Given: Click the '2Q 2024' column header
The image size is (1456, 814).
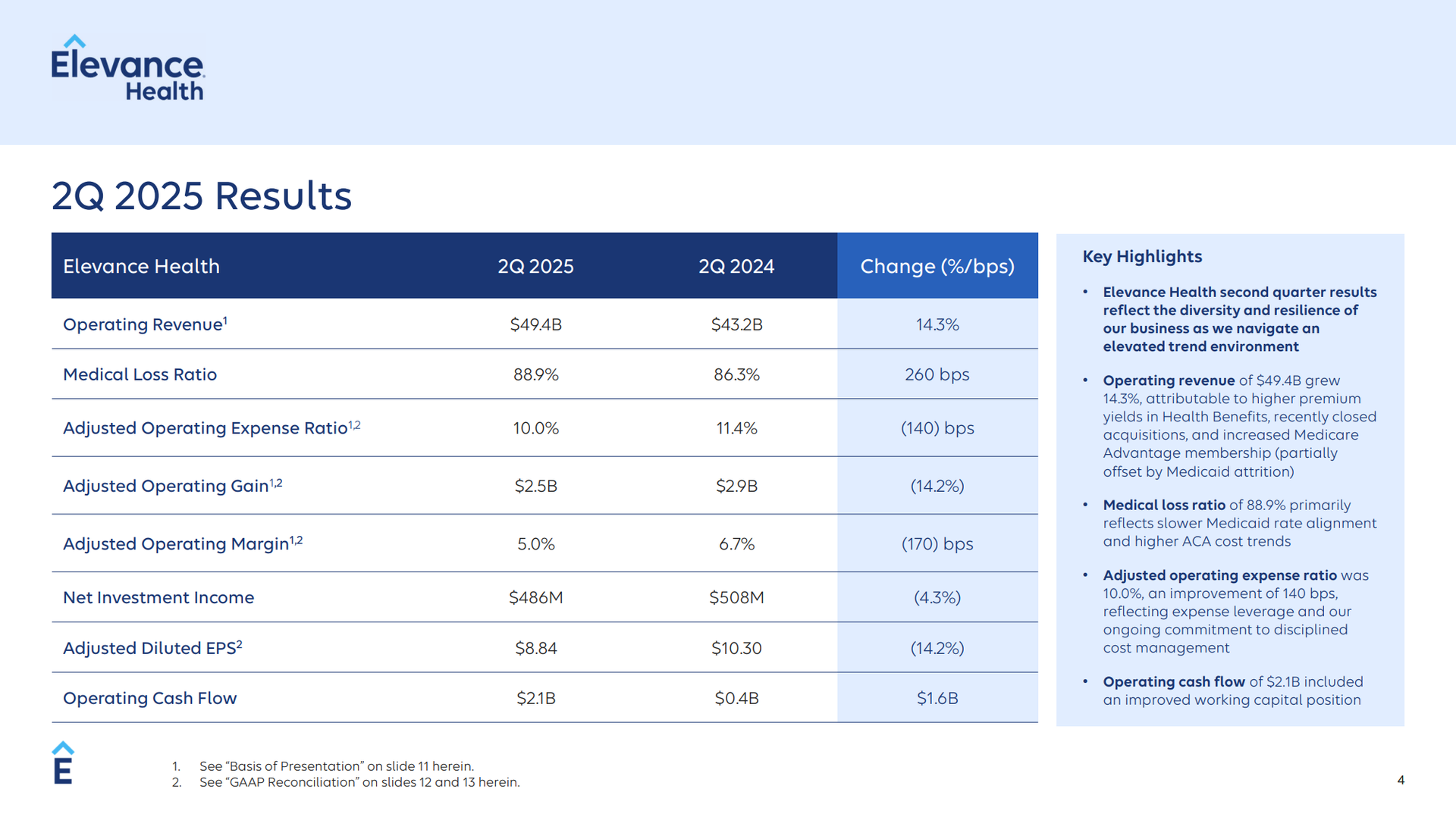Looking at the screenshot, I should click(736, 266).
